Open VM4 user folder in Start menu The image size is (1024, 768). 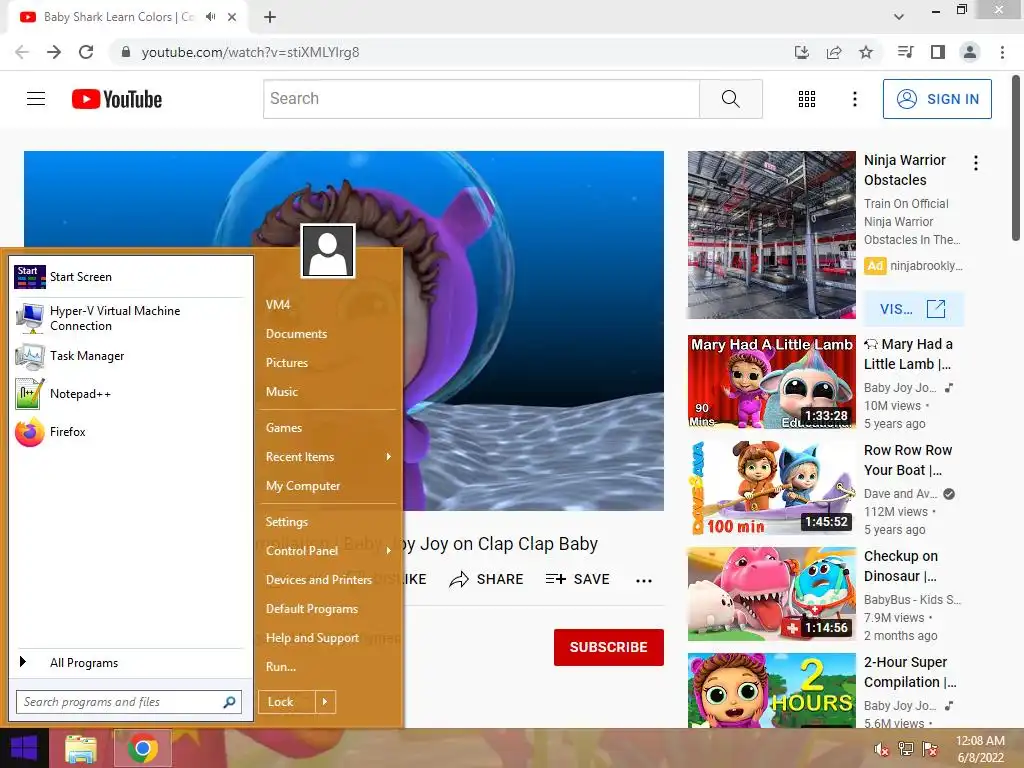[x=278, y=304]
